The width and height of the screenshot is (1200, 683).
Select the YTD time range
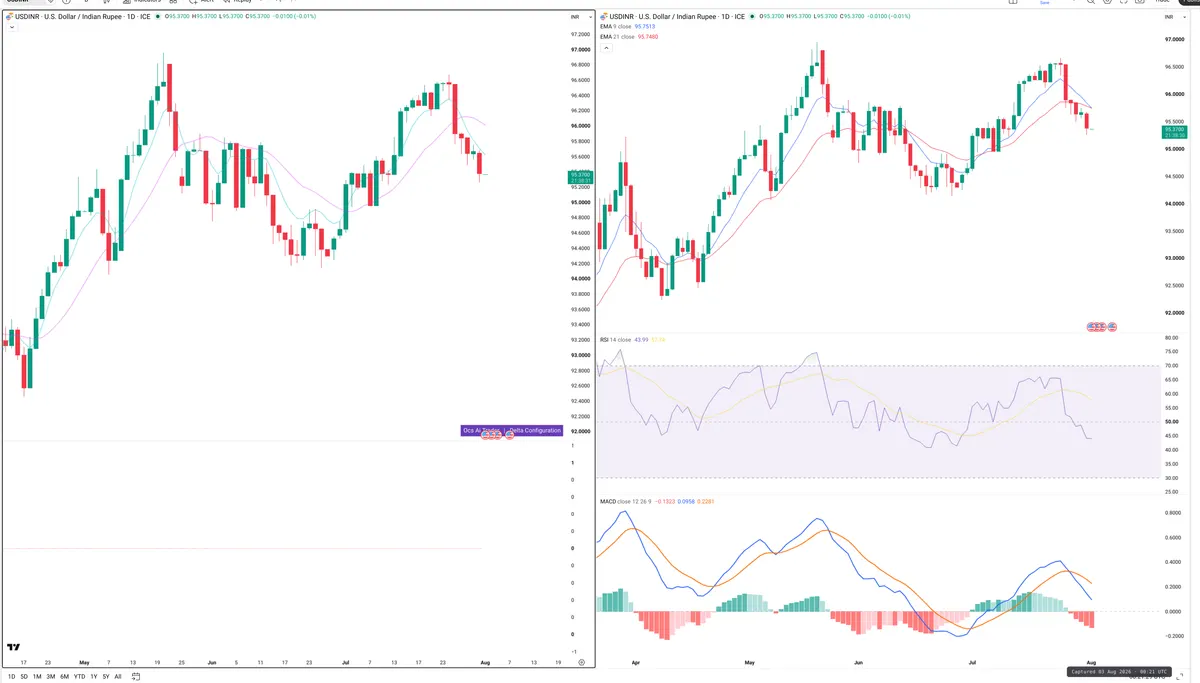tap(79, 676)
